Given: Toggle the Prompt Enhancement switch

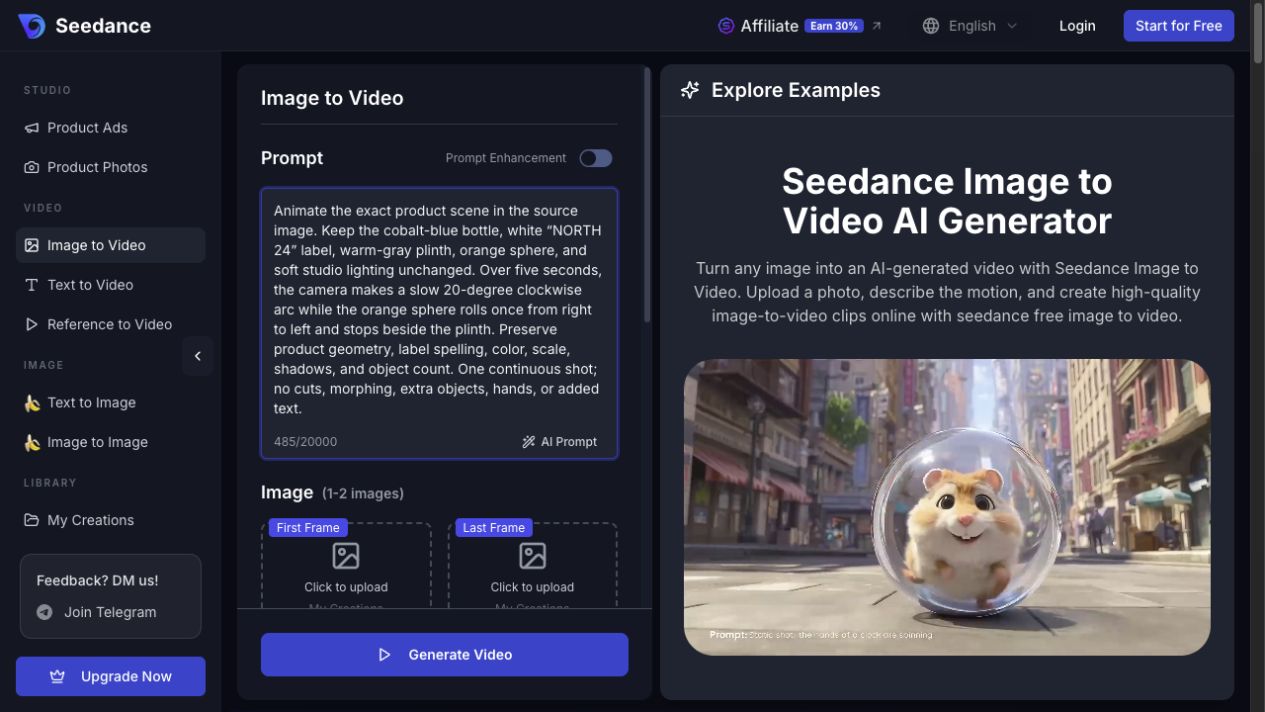Looking at the screenshot, I should (x=596, y=158).
